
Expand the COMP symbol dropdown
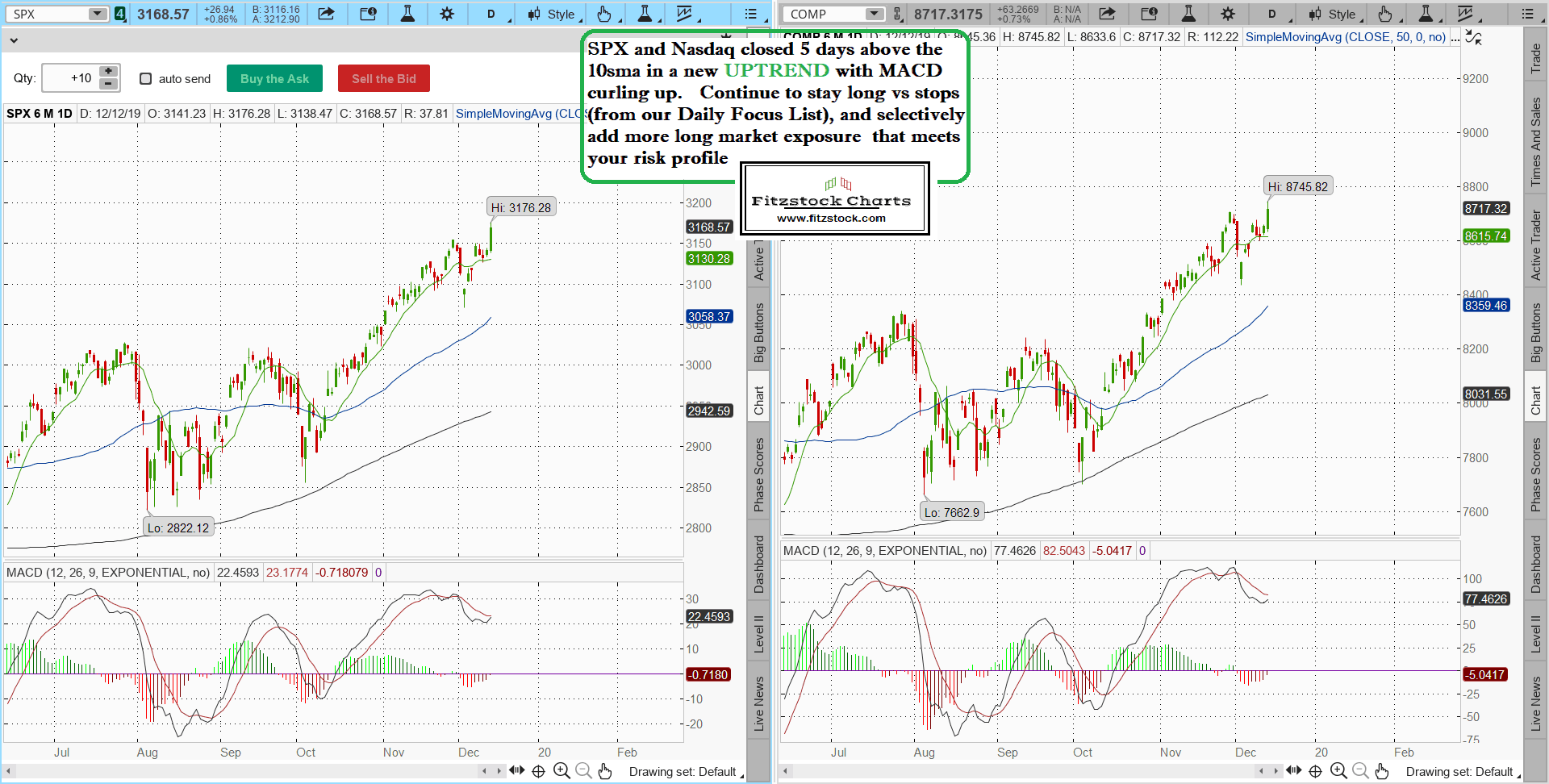(x=874, y=14)
